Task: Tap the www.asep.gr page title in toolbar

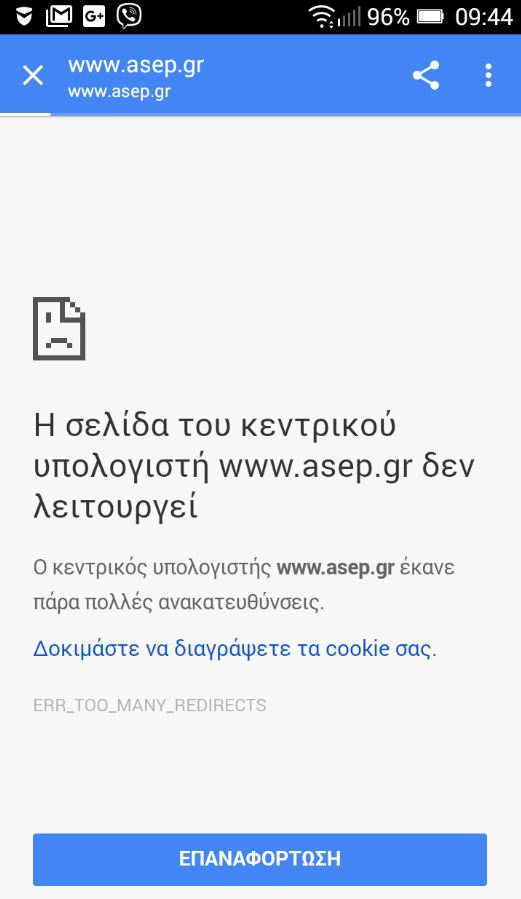Action: coord(136,65)
